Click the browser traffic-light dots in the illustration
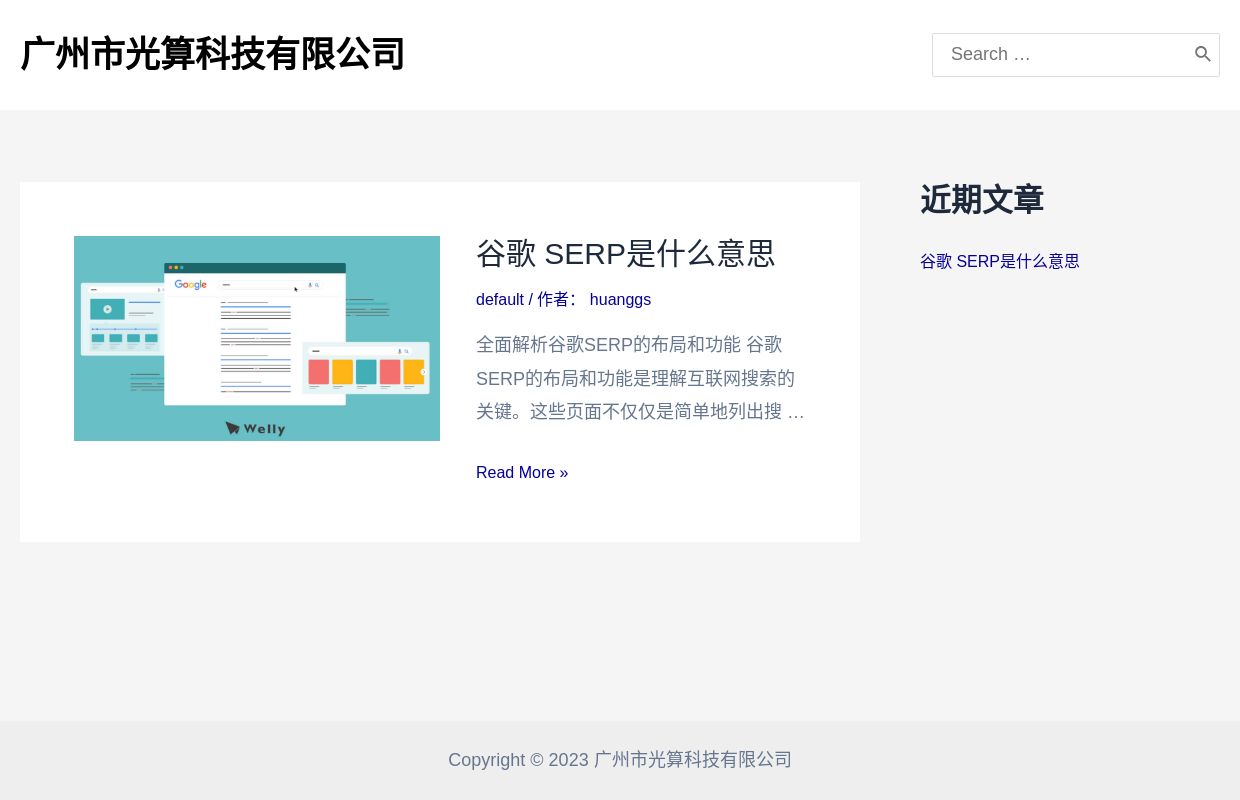Screen dimensions: 1240x800 click(x=175, y=267)
